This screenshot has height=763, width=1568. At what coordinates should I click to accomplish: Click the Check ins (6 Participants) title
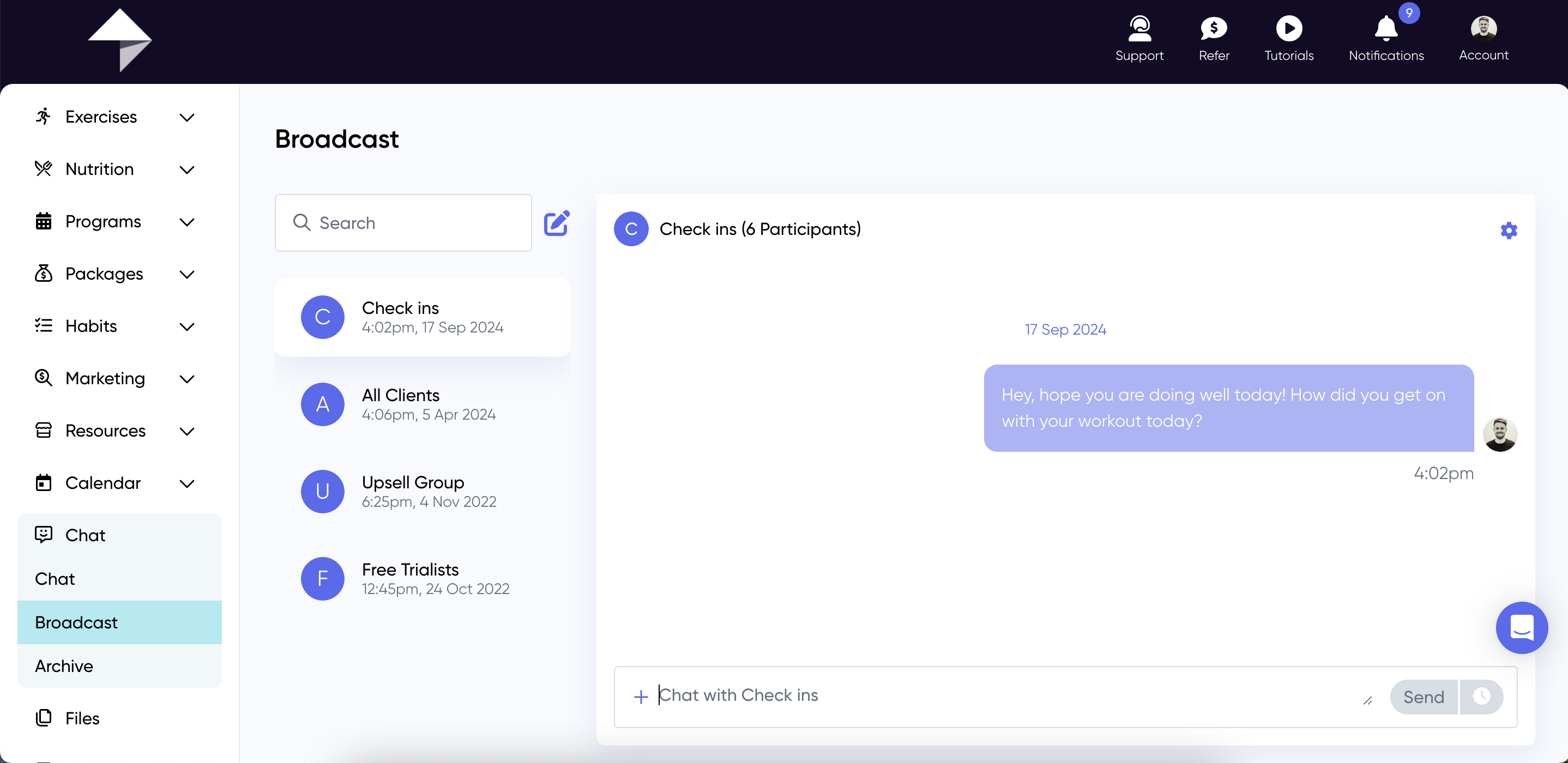click(x=759, y=229)
